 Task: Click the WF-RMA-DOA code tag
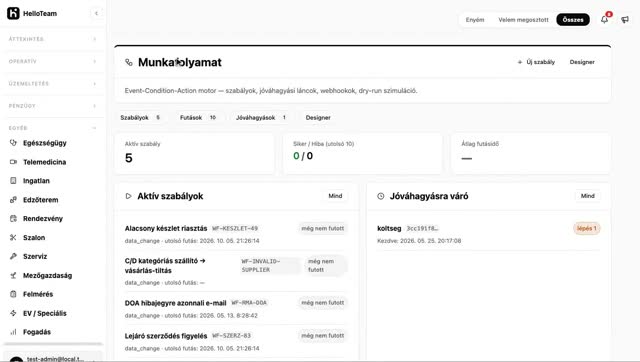point(249,303)
